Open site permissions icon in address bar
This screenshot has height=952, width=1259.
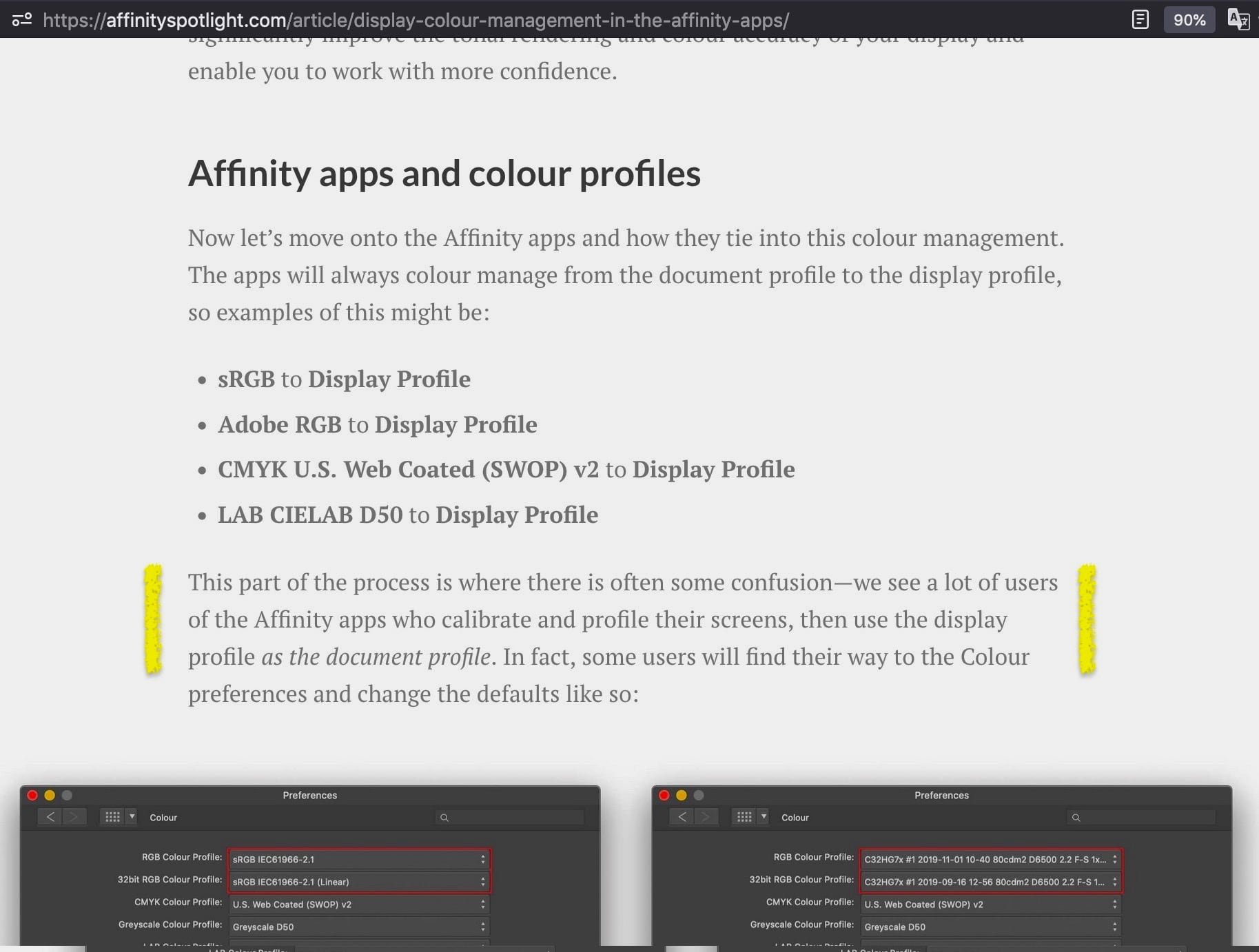(22, 19)
